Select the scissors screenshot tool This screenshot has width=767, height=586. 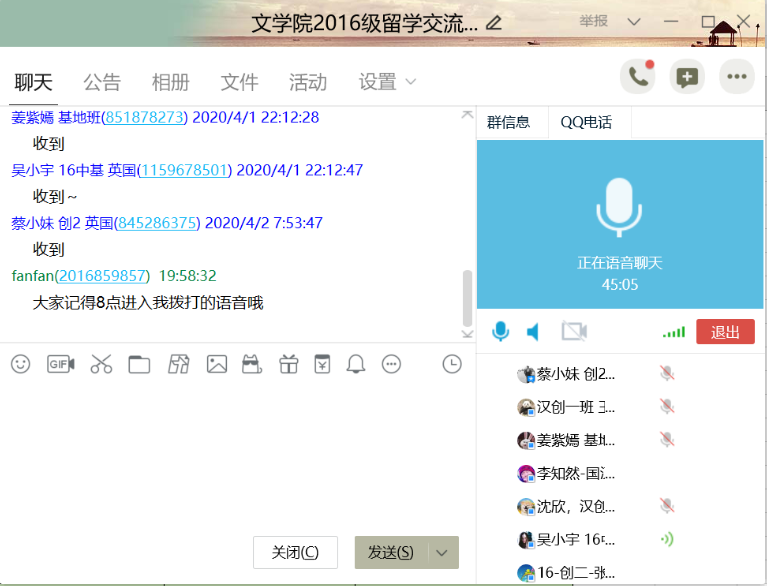point(101,365)
